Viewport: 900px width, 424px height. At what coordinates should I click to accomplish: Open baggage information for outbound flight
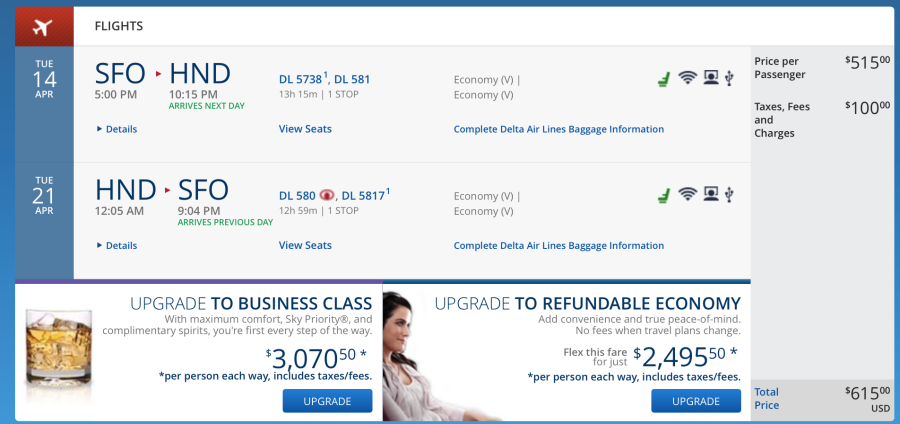point(558,129)
